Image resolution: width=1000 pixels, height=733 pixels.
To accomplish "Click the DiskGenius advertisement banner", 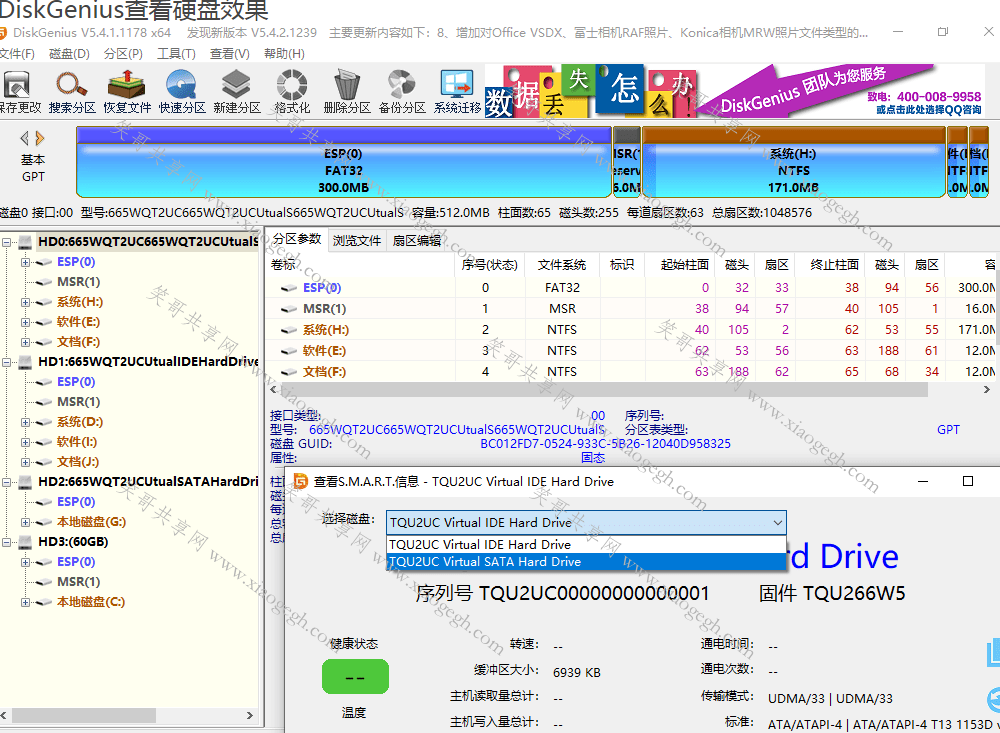I will tap(735, 91).
